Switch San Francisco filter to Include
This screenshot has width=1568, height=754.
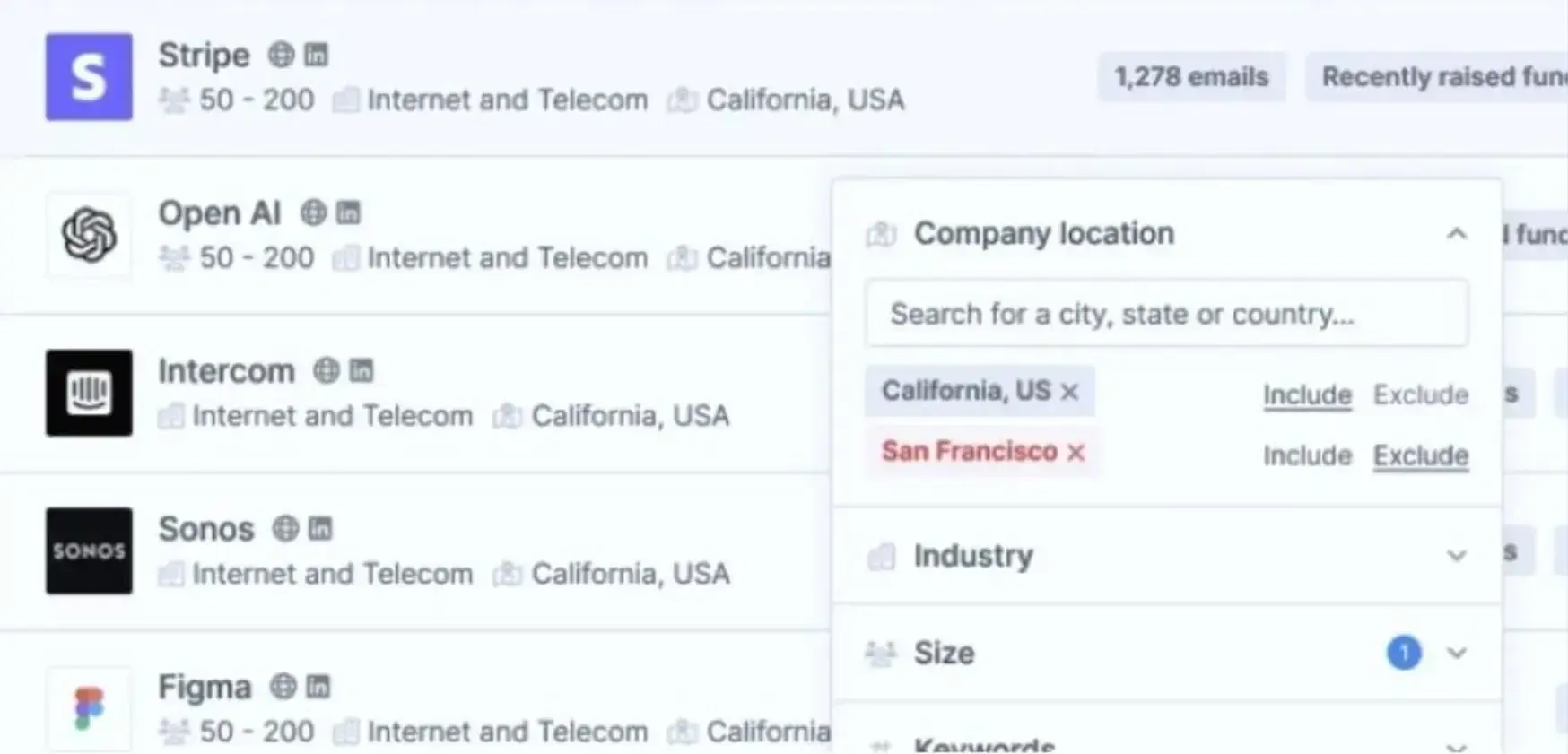point(1307,455)
